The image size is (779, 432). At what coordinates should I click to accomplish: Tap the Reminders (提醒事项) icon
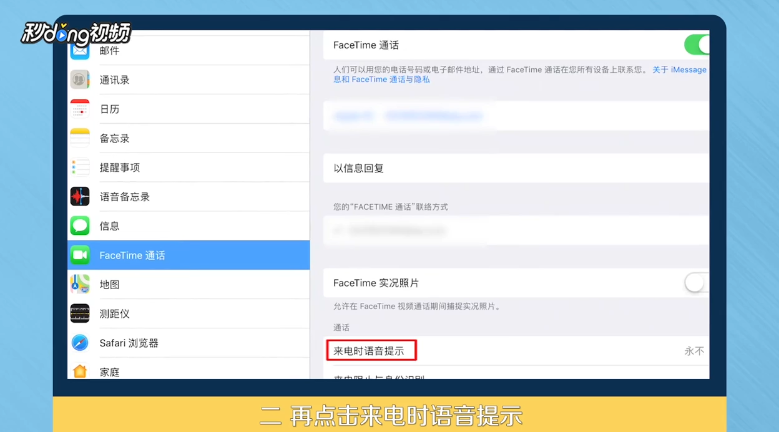pos(79,167)
